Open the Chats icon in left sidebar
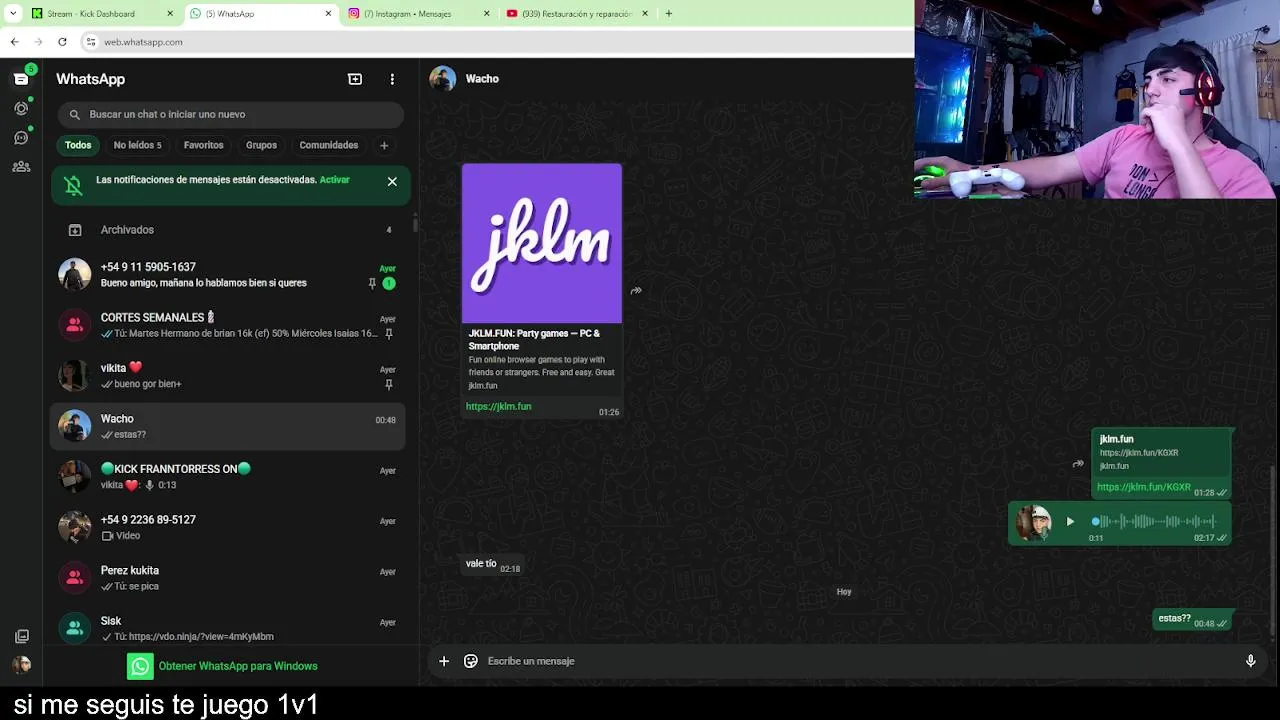This screenshot has width=1280, height=720. point(21,79)
